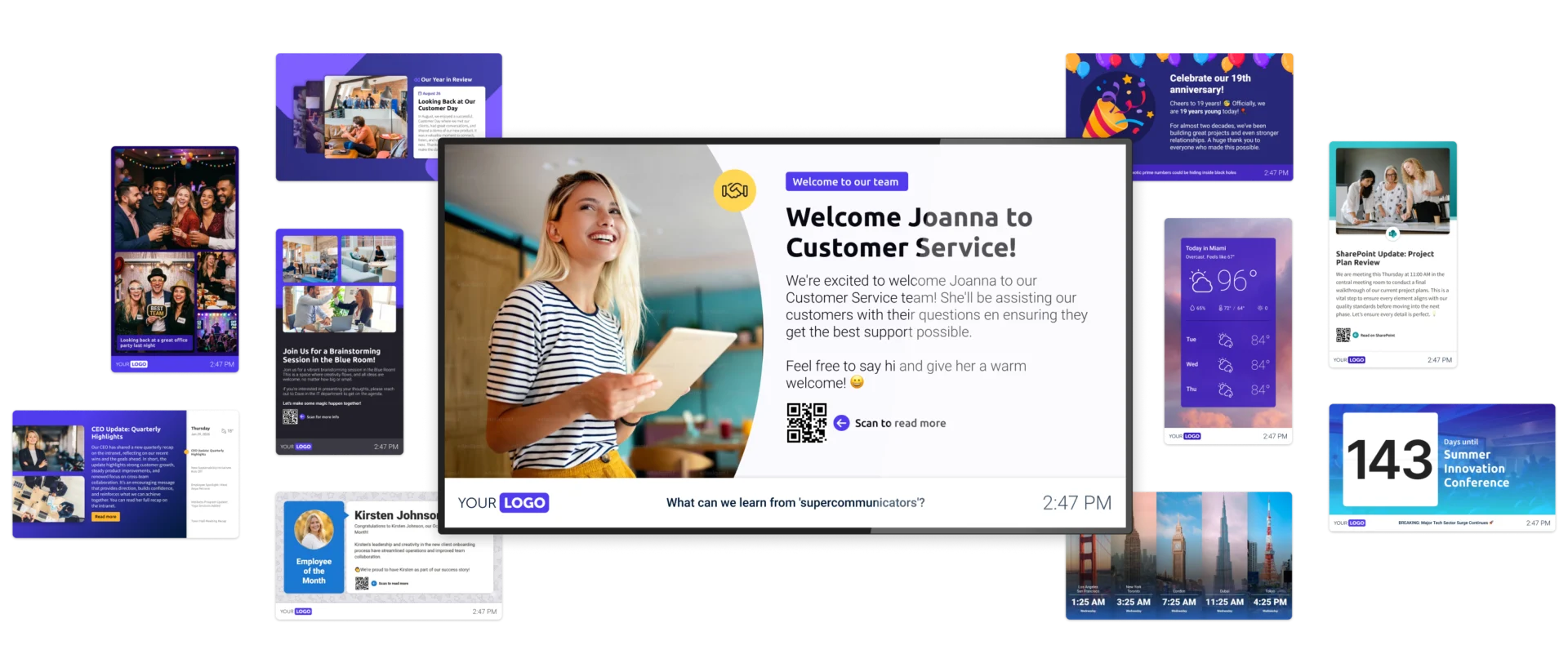Click the 3:25 AM world clock time

[x=1134, y=602]
